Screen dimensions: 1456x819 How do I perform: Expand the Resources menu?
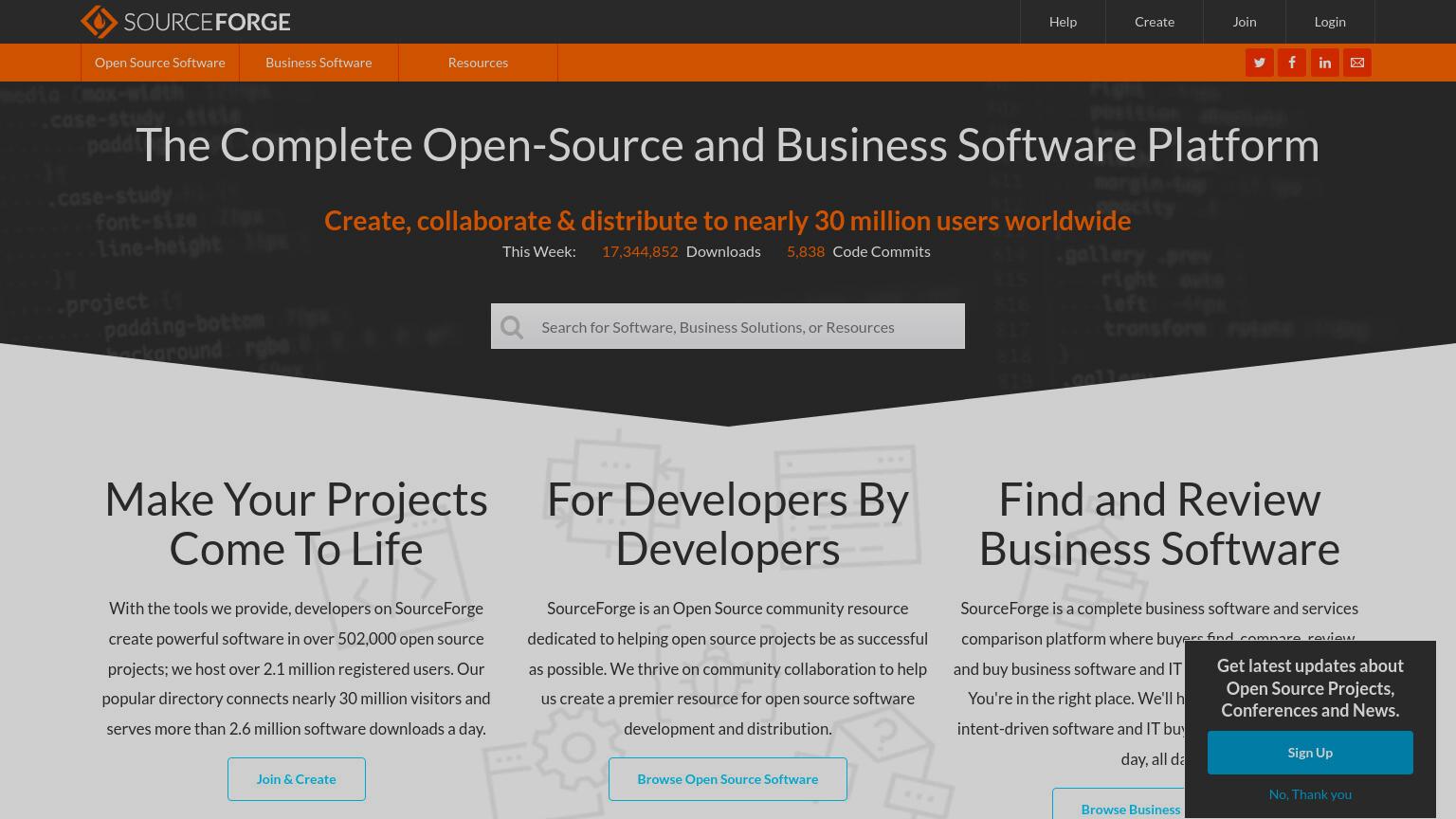point(478,63)
